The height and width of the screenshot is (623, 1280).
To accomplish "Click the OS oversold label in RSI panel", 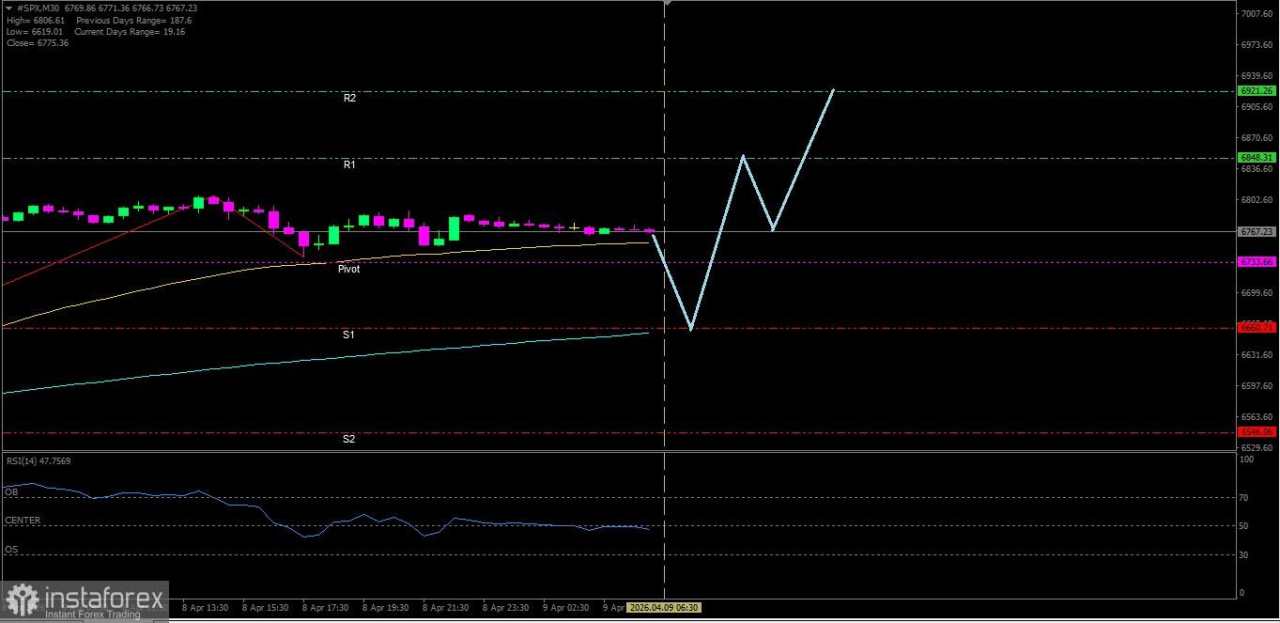I will coord(10,549).
